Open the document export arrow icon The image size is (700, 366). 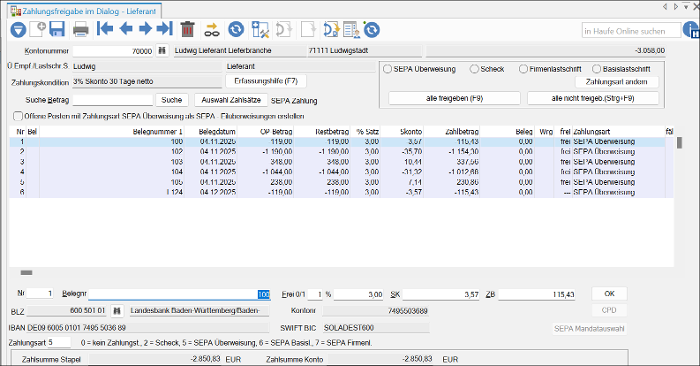click(331, 30)
